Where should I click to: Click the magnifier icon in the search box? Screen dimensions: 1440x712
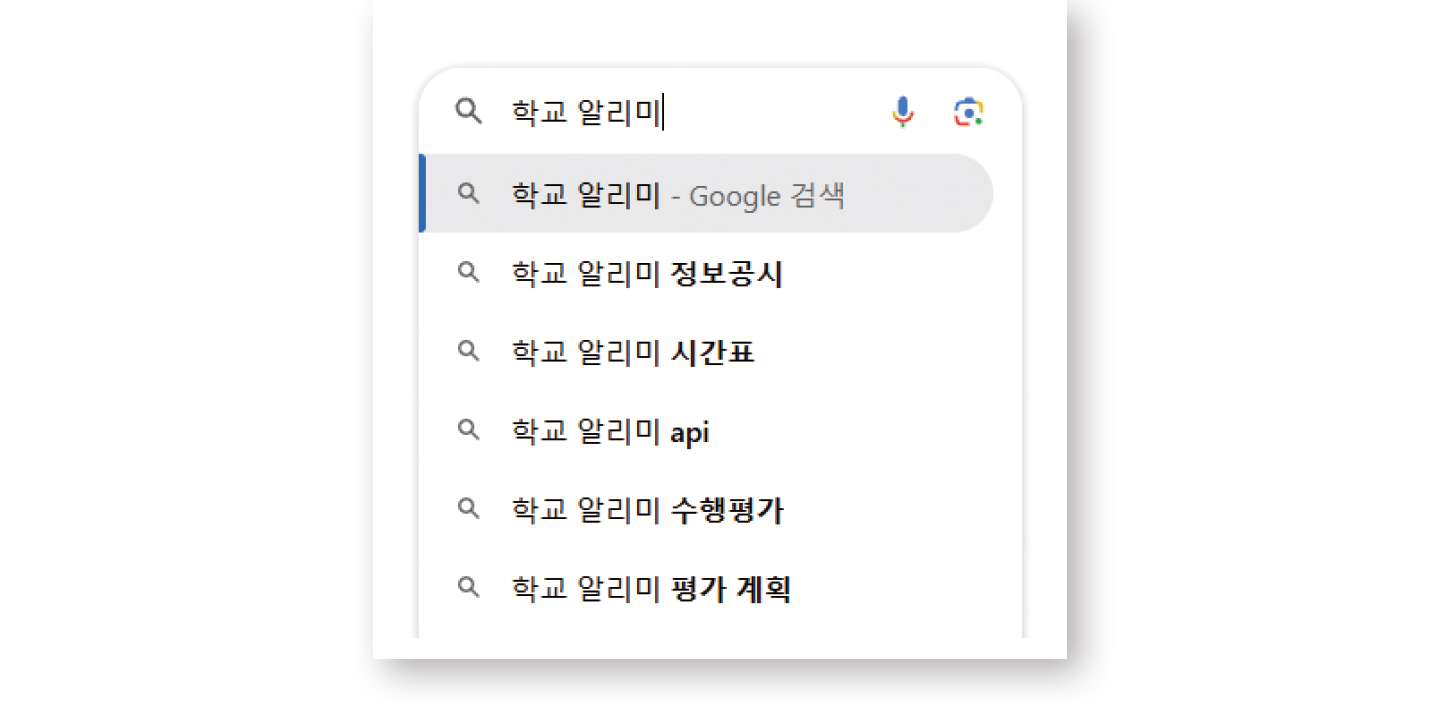(x=468, y=111)
